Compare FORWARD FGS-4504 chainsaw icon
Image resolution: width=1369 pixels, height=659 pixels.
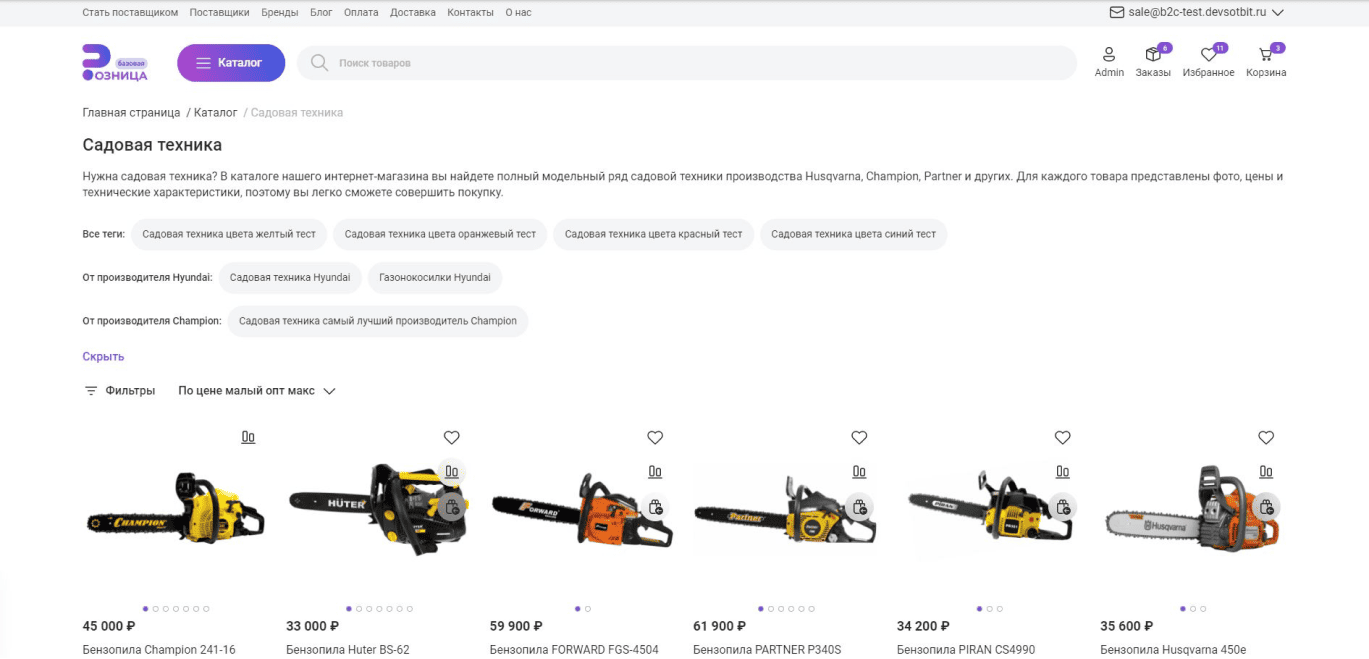(655, 471)
